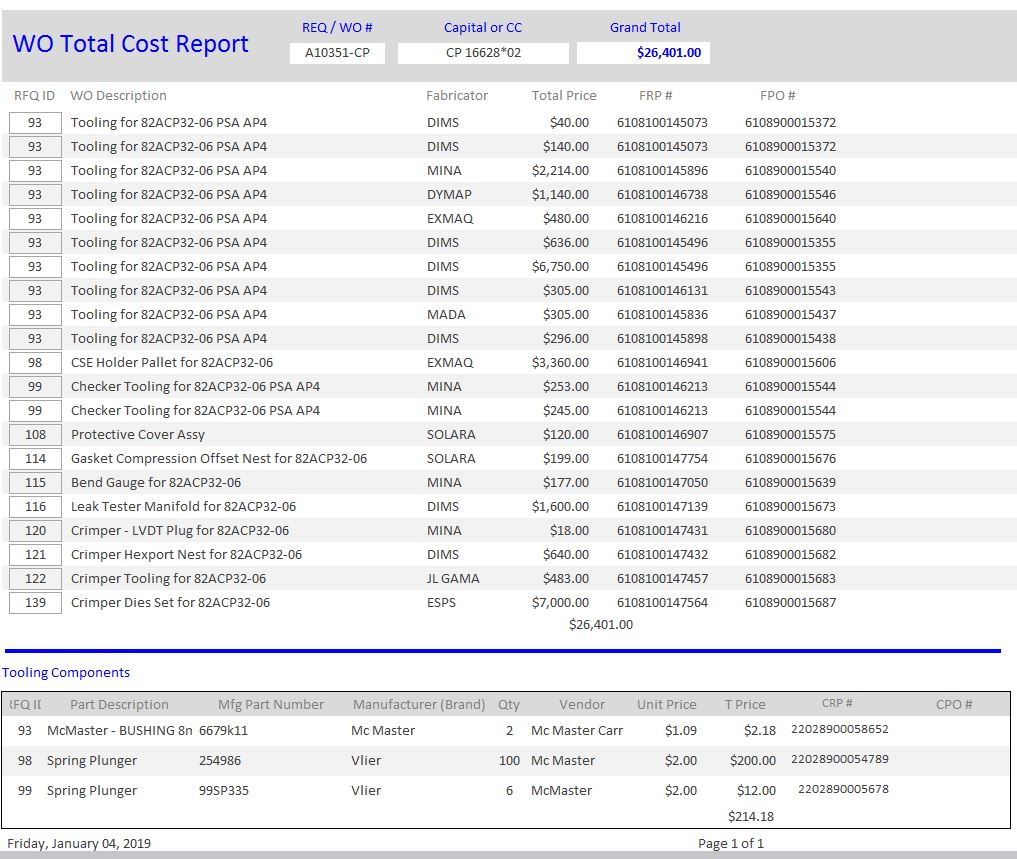Click the DYMAP fabricator cell

tap(449, 195)
